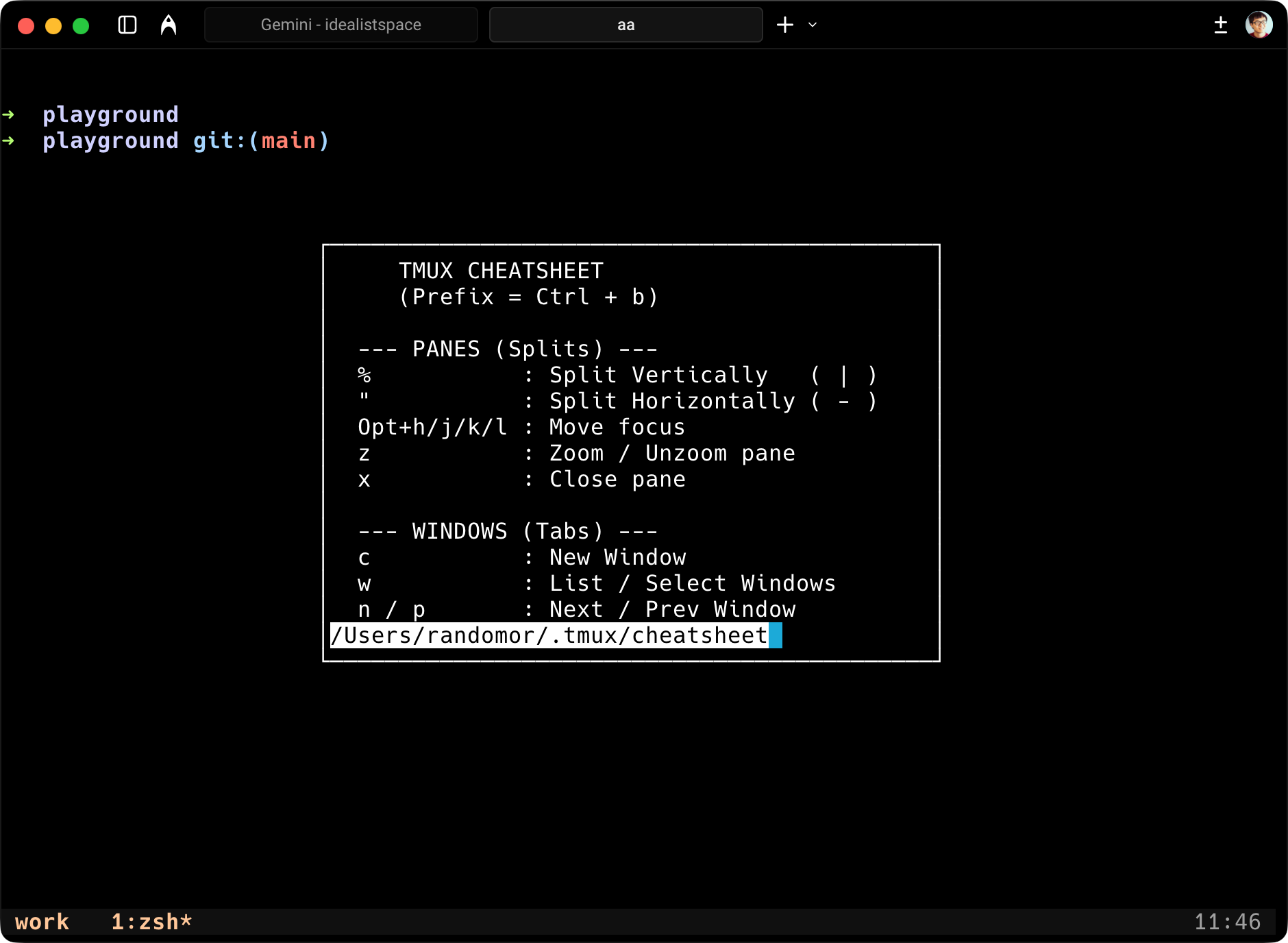Click the playground prompt arrow
The width and height of the screenshot is (1288, 943).
[x=10, y=114]
